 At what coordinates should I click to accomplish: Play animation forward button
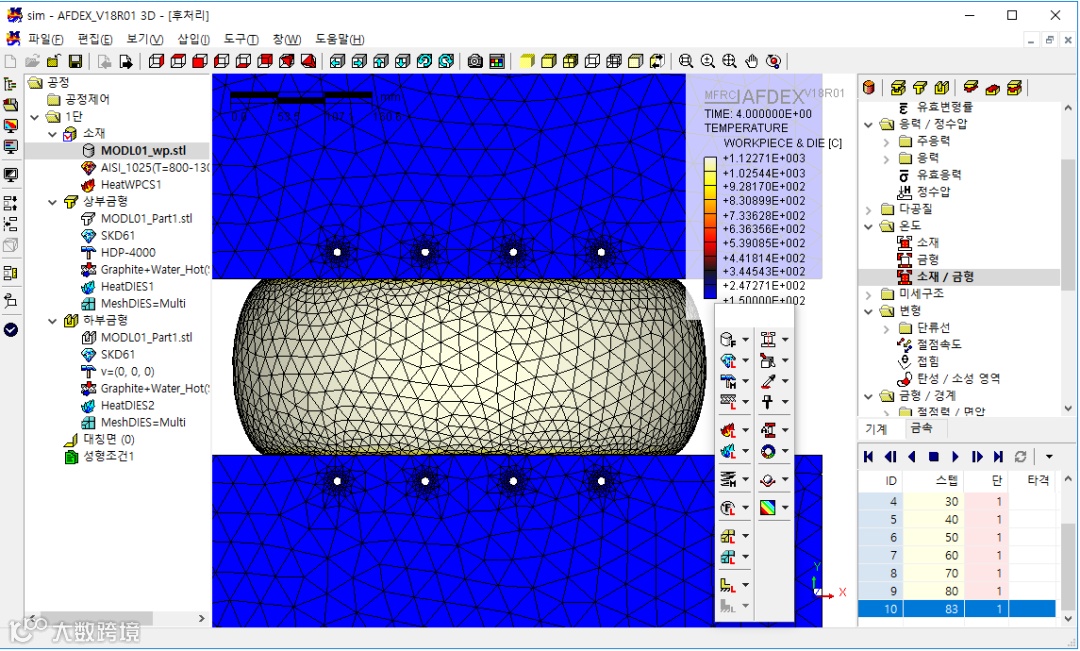(x=955, y=457)
